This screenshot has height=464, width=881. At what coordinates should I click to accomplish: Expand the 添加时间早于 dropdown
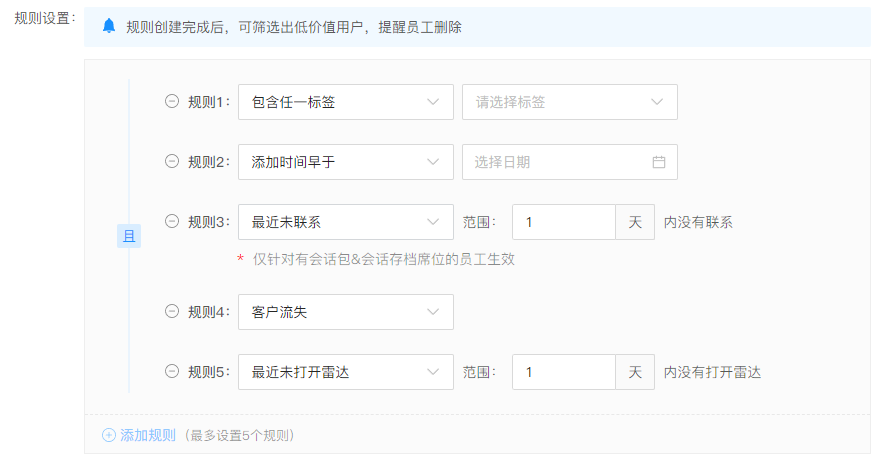click(345, 162)
